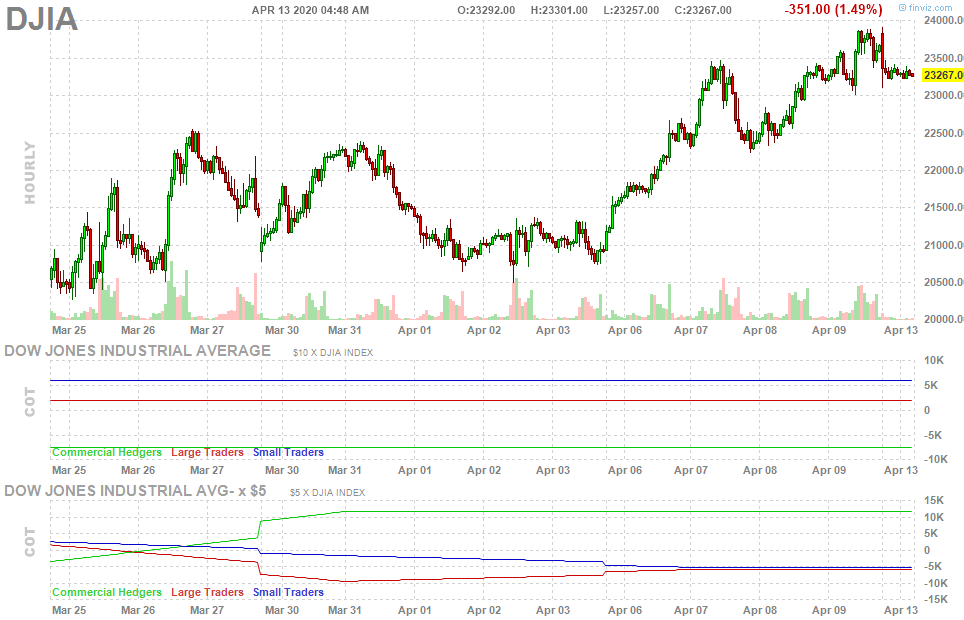The width and height of the screenshot is (964, 620).
Task: Click the 21000.00 price axis label
Action: 944,245
